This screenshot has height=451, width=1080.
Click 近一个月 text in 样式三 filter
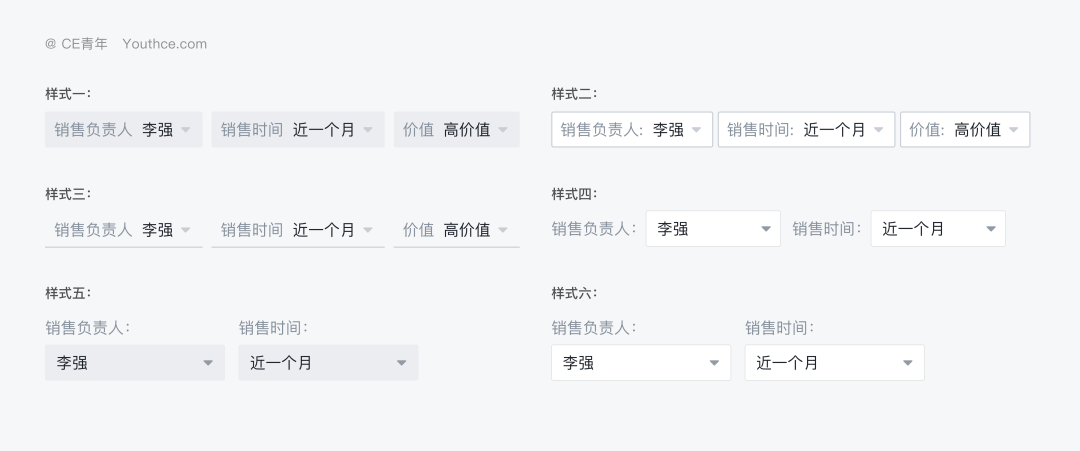324,230
